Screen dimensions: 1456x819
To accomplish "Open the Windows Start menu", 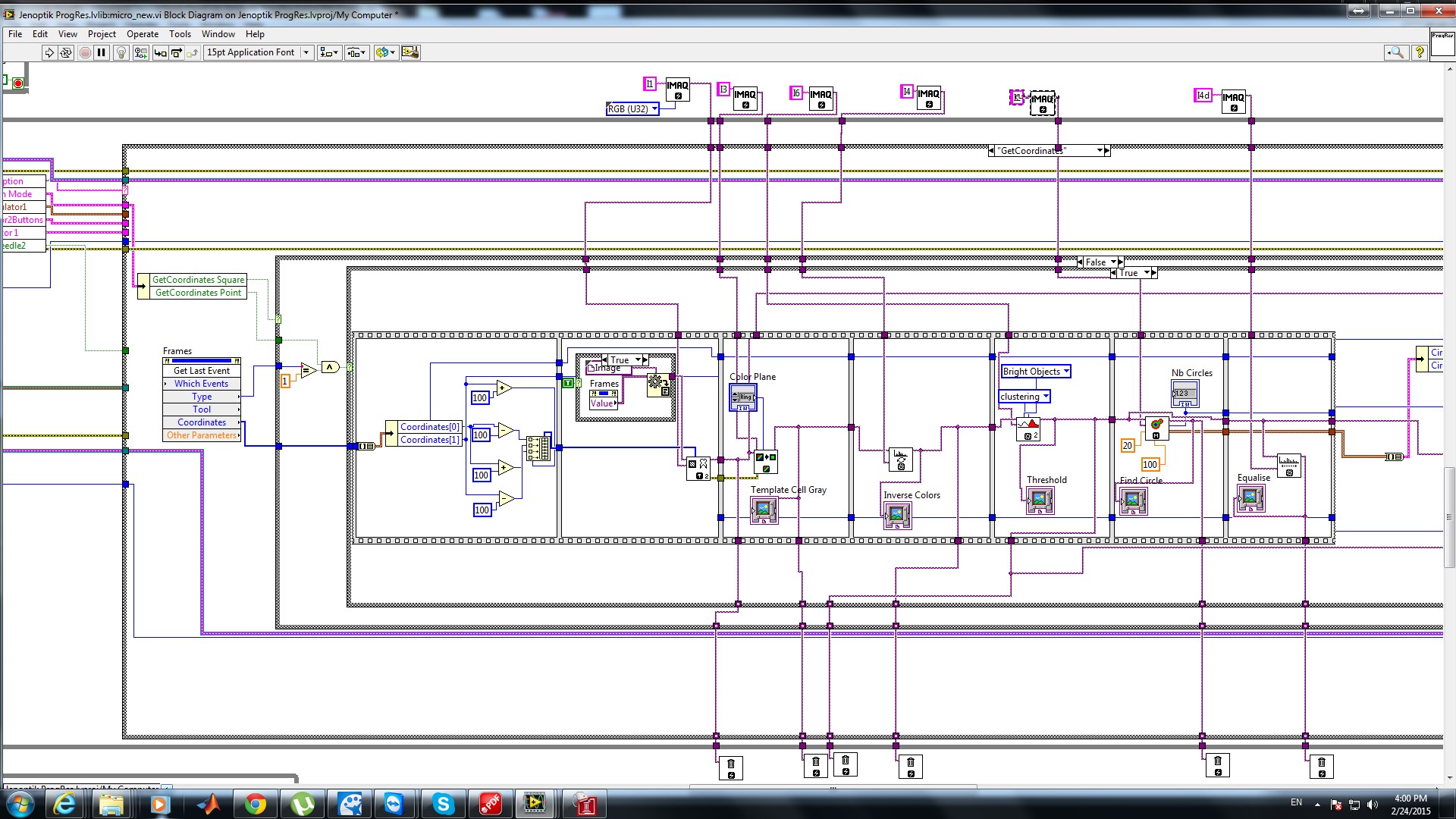I will pyautogui.click(x=20, y=804).
